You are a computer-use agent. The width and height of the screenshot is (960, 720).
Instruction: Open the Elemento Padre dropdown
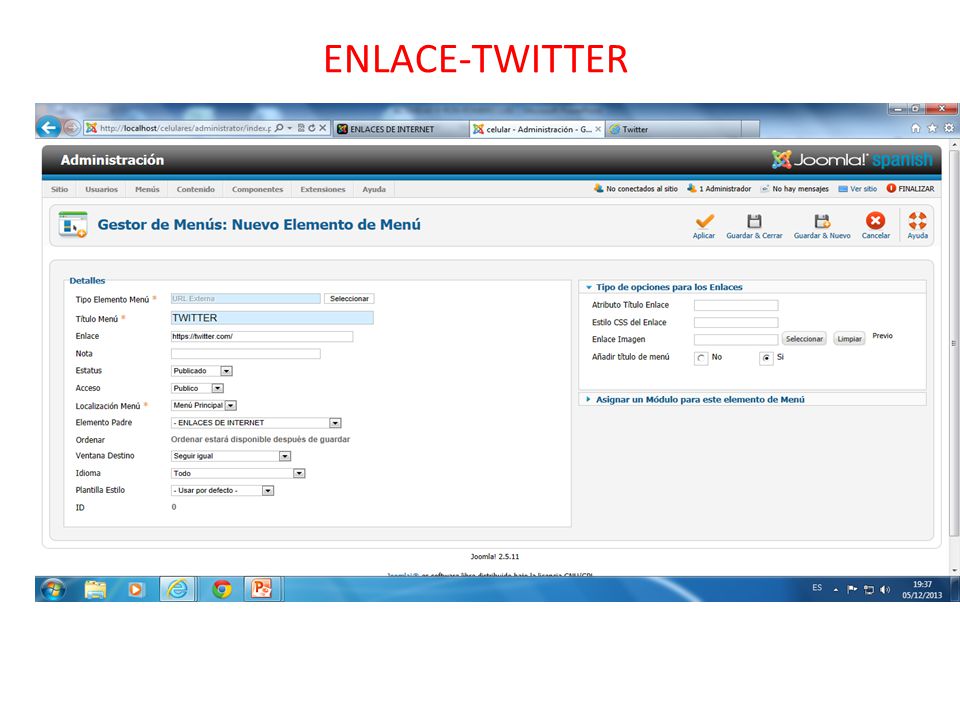tap(256, 422)
